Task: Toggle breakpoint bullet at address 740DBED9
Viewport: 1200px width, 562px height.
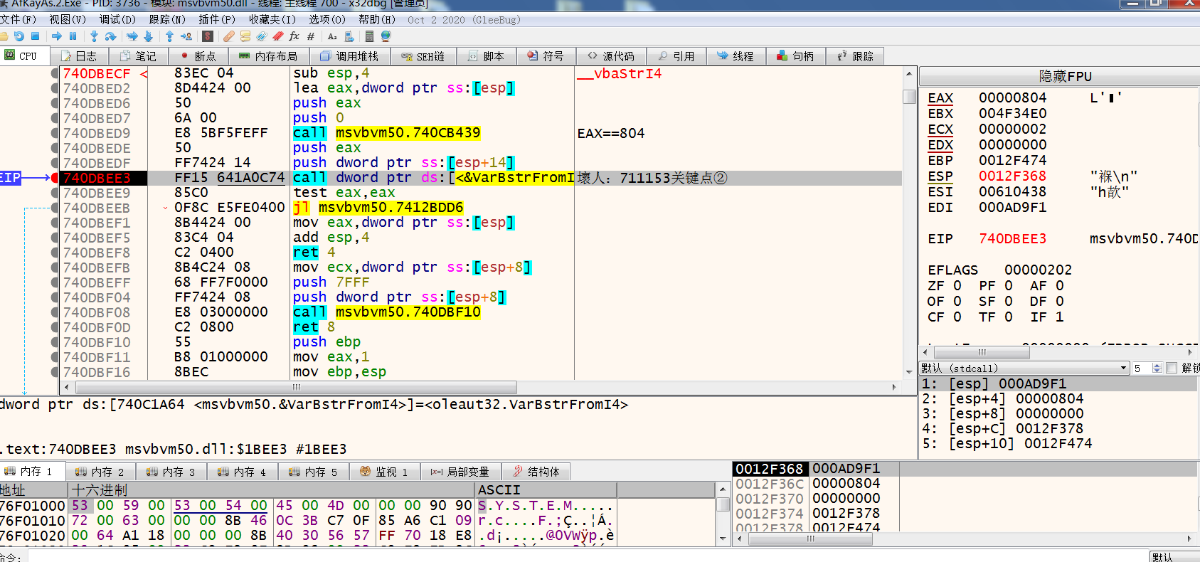Action: pyautogui.click(x=55, y=133)
